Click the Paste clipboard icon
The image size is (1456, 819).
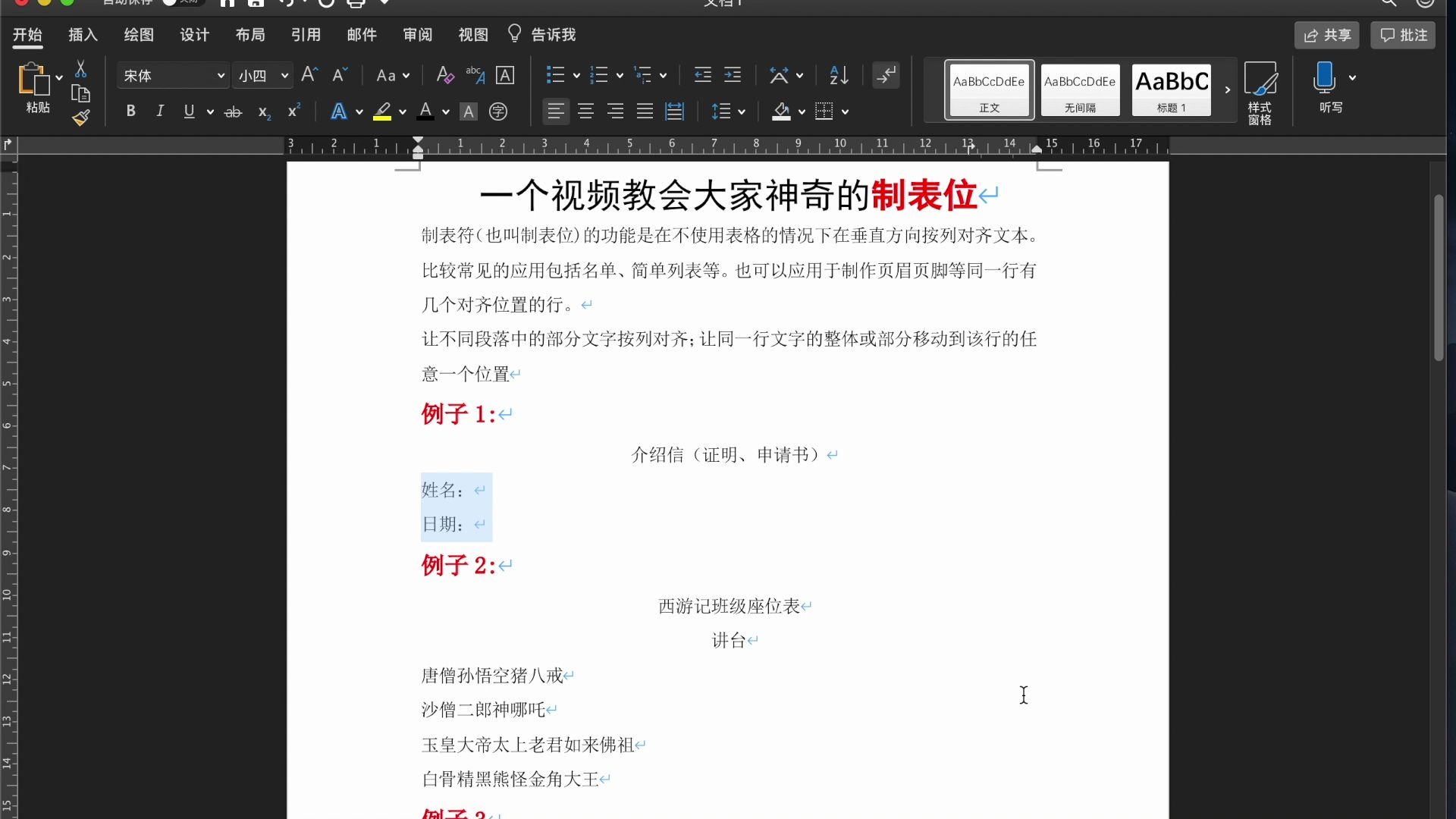pyautogui.click(x=33, y=79)
